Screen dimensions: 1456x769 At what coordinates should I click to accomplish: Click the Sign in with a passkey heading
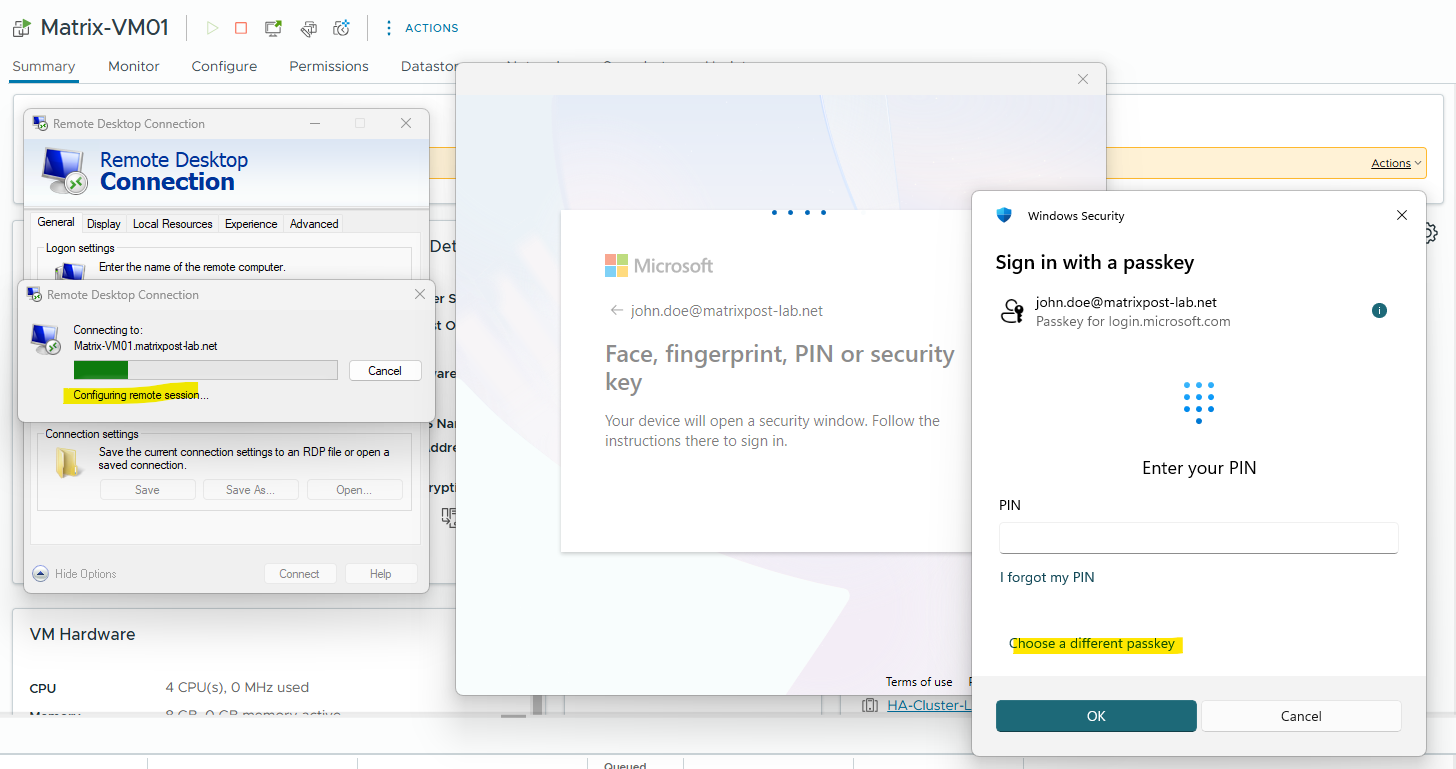tap(1095, 263)
